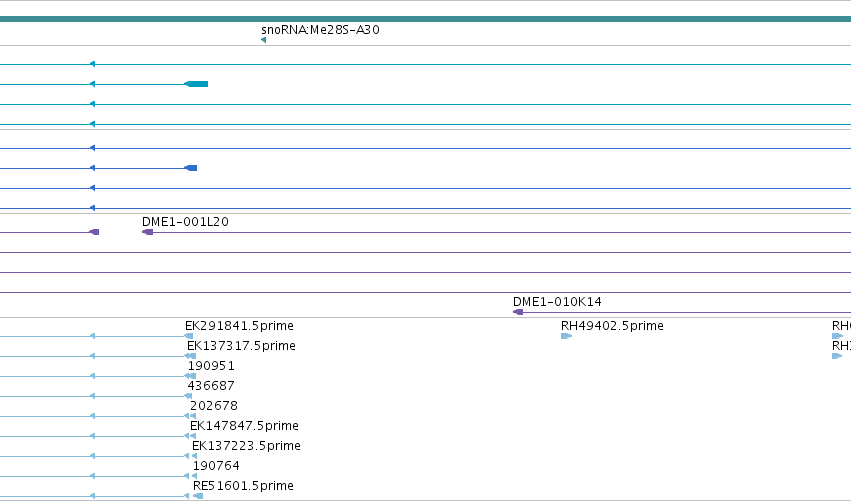Select the DME1-010K14 purple arrow glyph
This screenshot has height=501, width=851.
(518, 312)
